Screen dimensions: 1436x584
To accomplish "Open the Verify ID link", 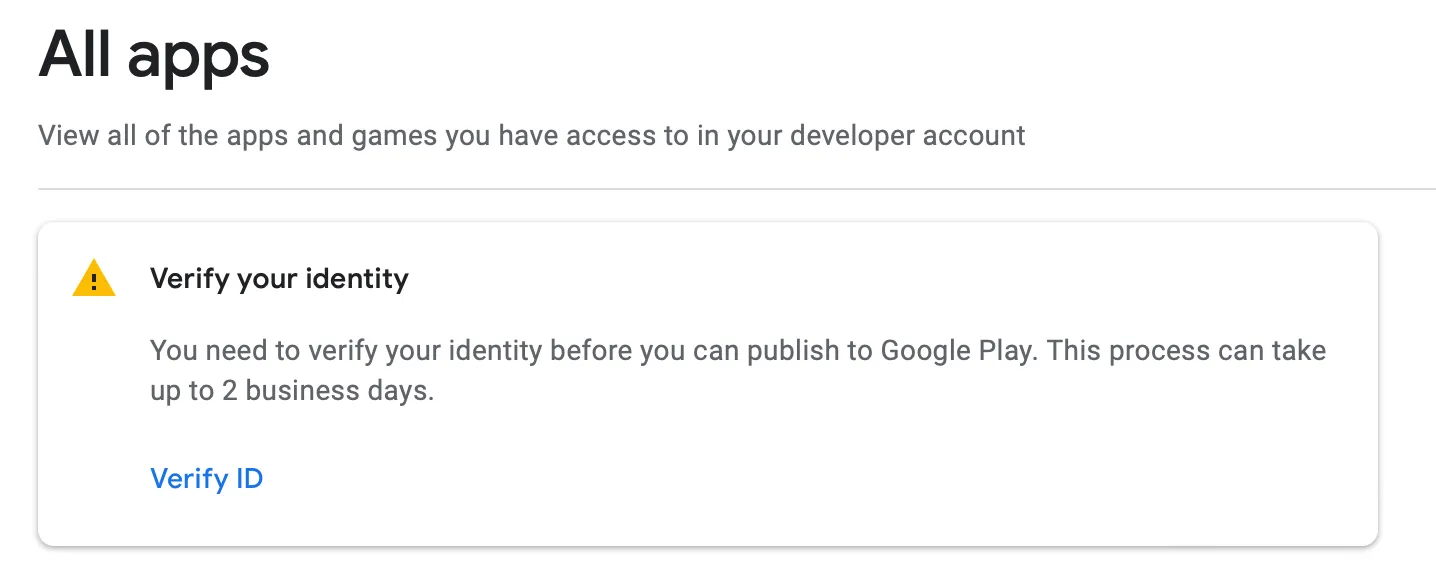I will (206, 479).
